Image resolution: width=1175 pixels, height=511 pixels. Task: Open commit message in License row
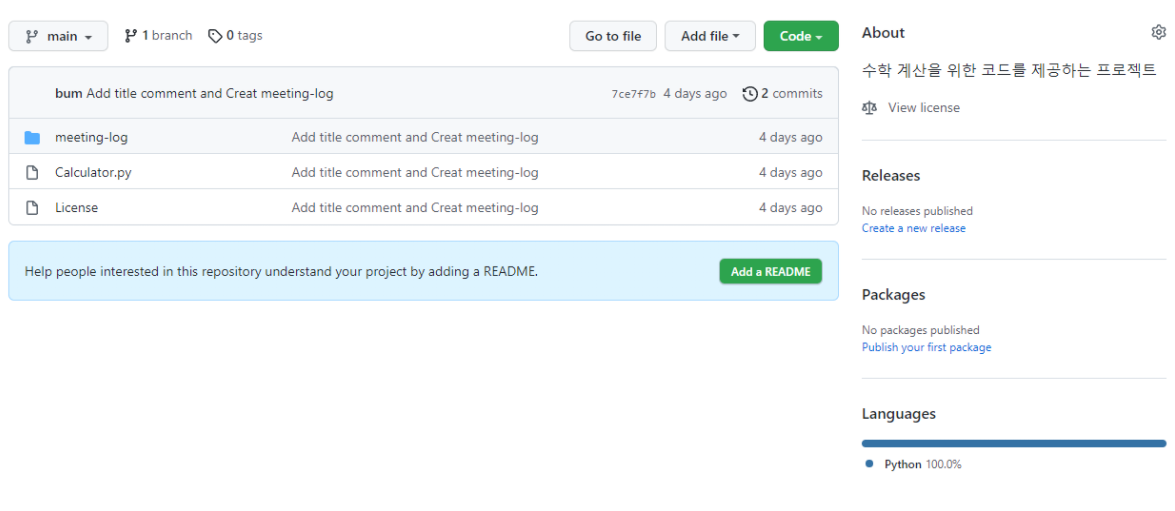coord(414,208)
